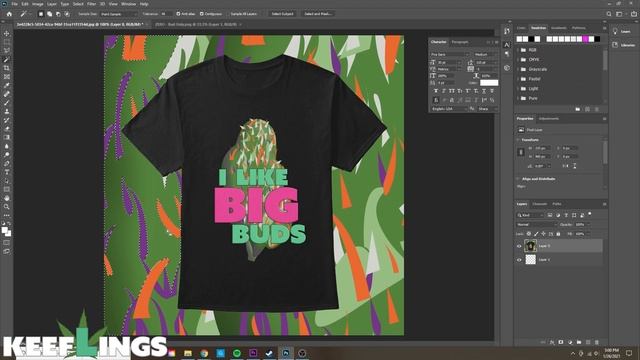Expand the Grayscale swatch folder

518,69
